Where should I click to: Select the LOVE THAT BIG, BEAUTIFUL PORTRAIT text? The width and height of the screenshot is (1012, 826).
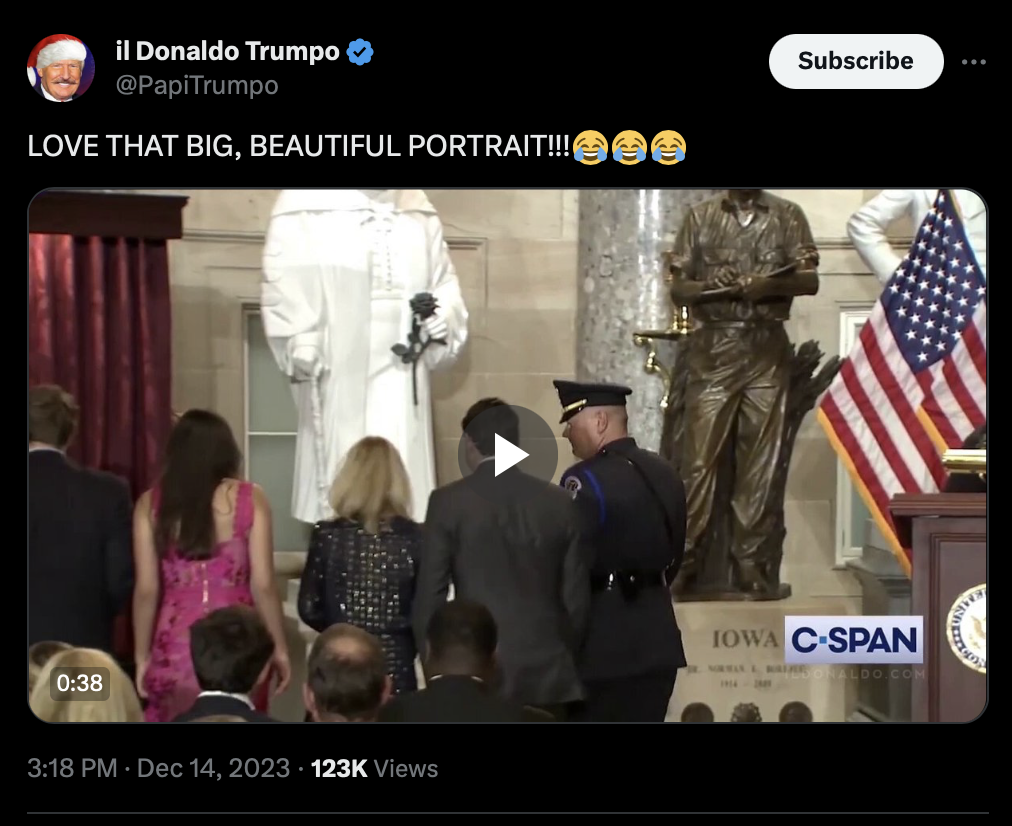click(x=298, y=146)
